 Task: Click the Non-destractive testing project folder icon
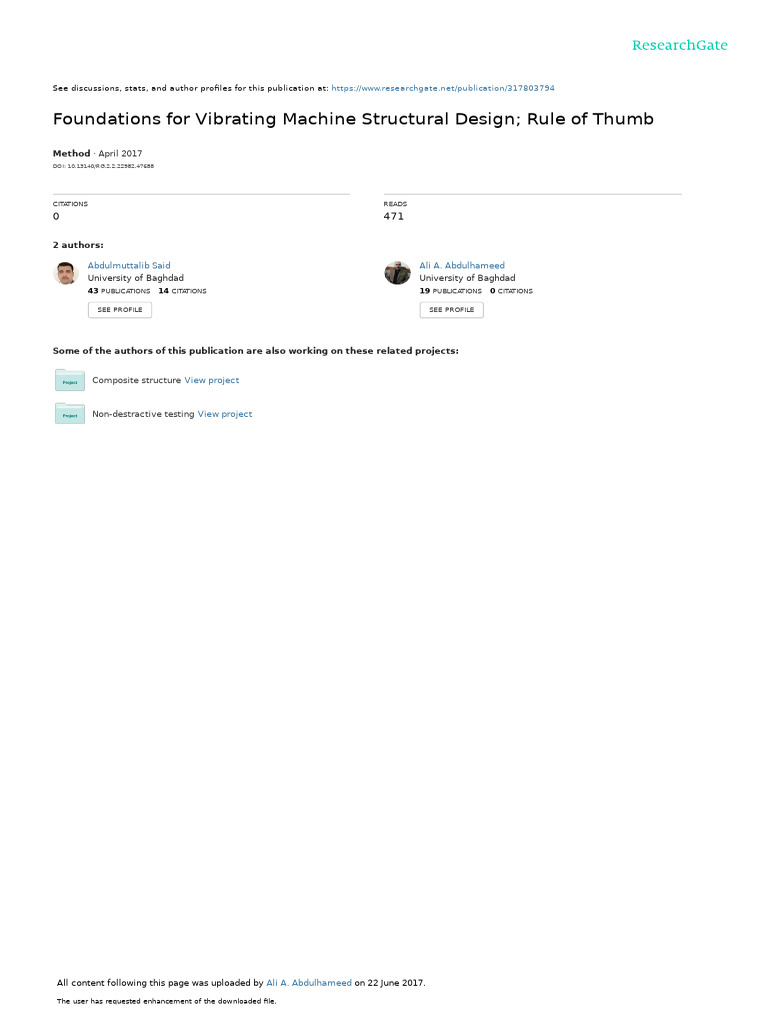coord(70,413)
